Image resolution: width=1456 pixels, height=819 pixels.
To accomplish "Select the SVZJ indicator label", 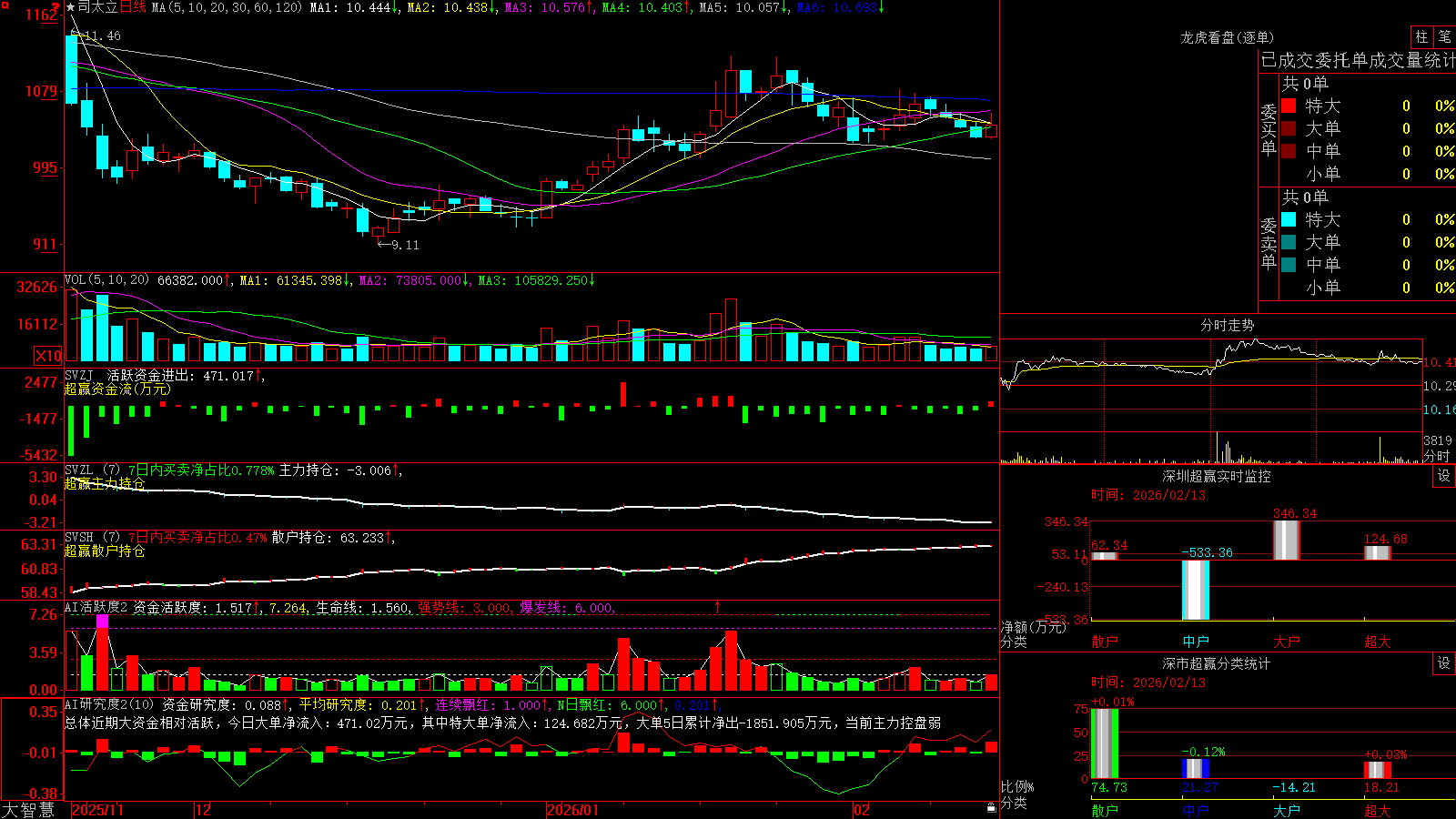I will point(79,376).
